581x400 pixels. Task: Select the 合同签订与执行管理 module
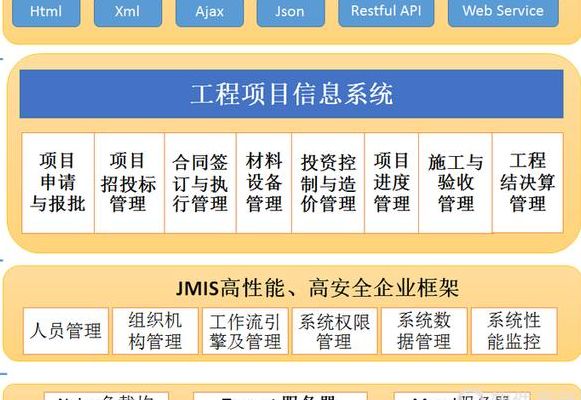click(200, 183)
